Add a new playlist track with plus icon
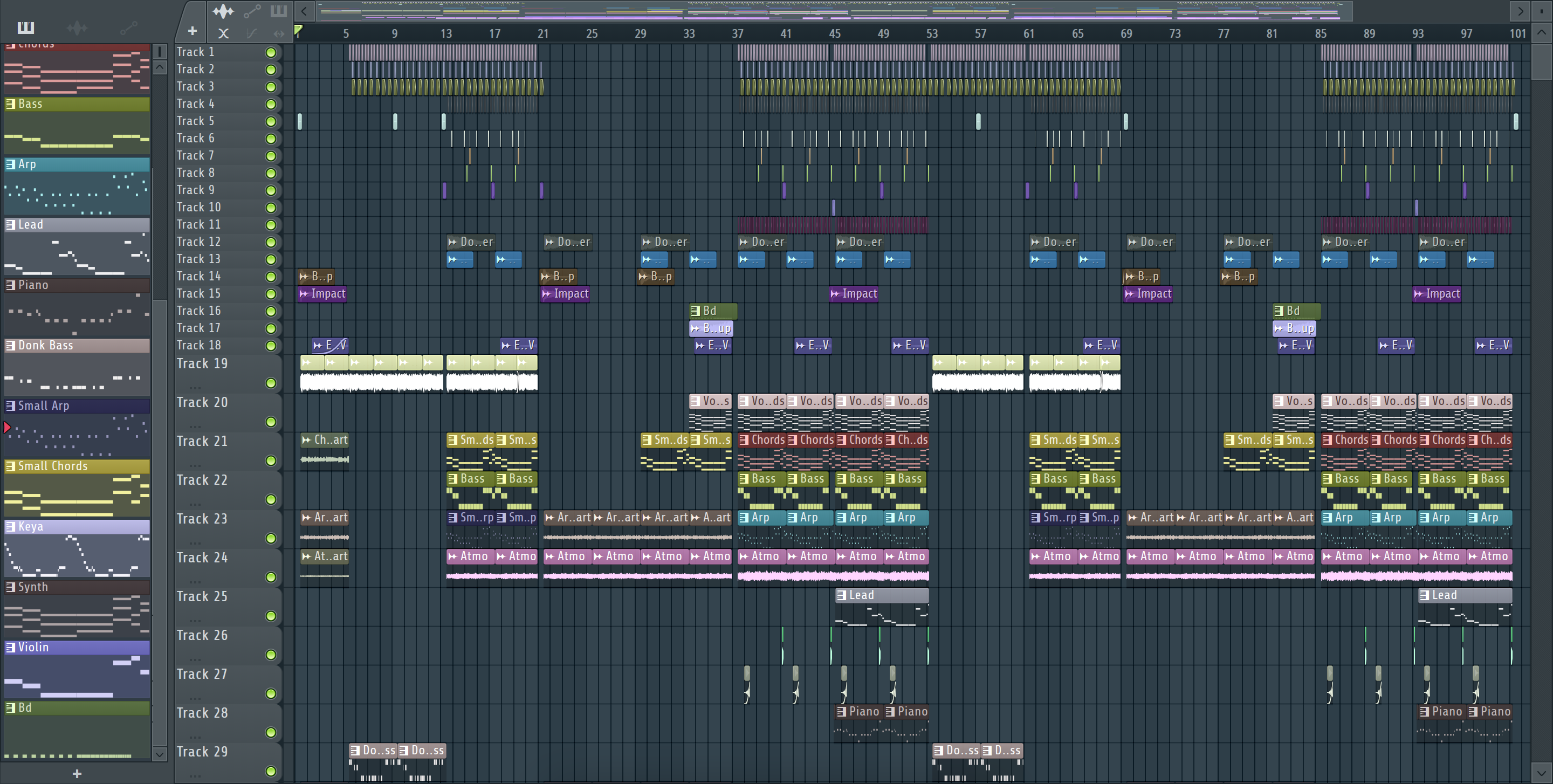 (193, 31)
